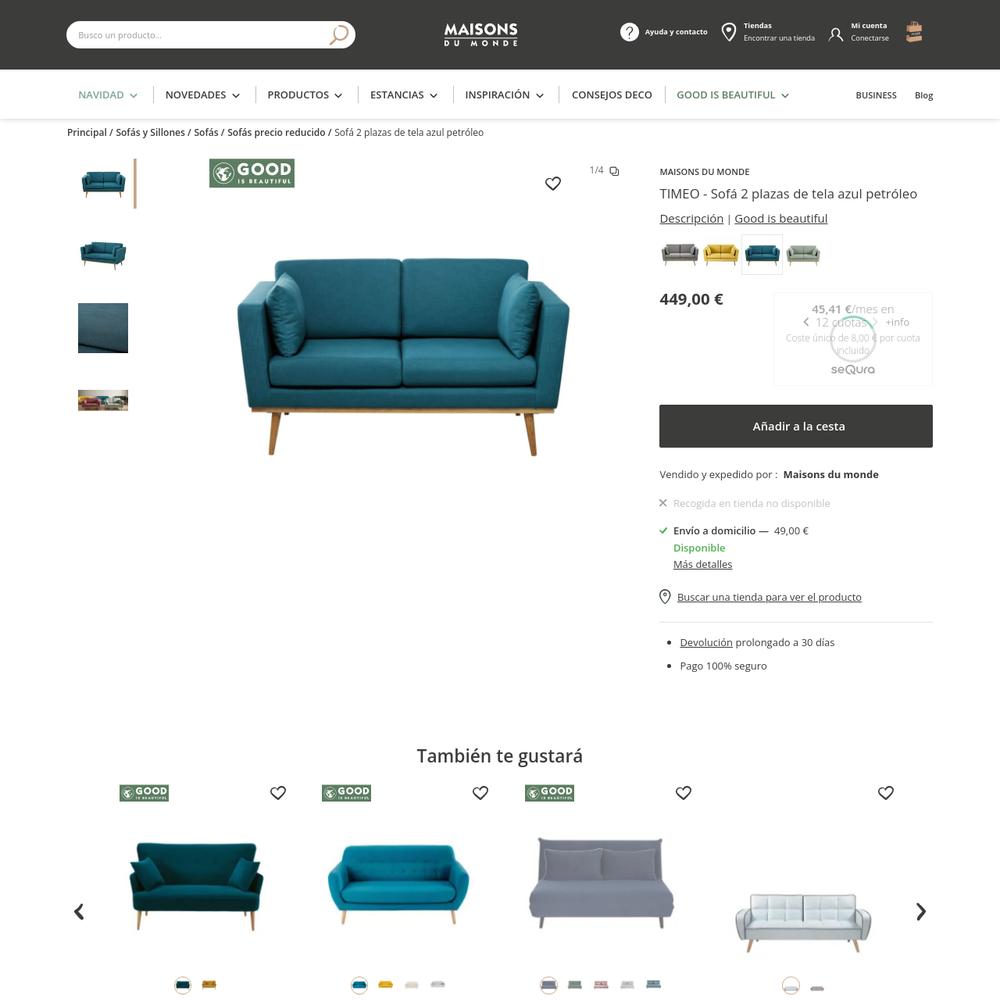This screenshot has width=1000, height=1000.
Task: Open image gallery via the 1/4 icon
Action: coord(614,171)
